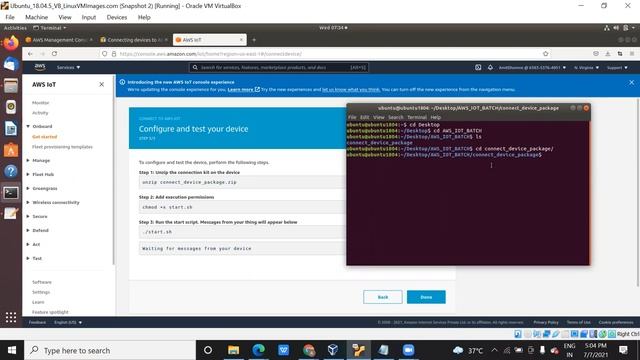Open the Get started sidebar link
640x360 pixels.
[44, 137]
